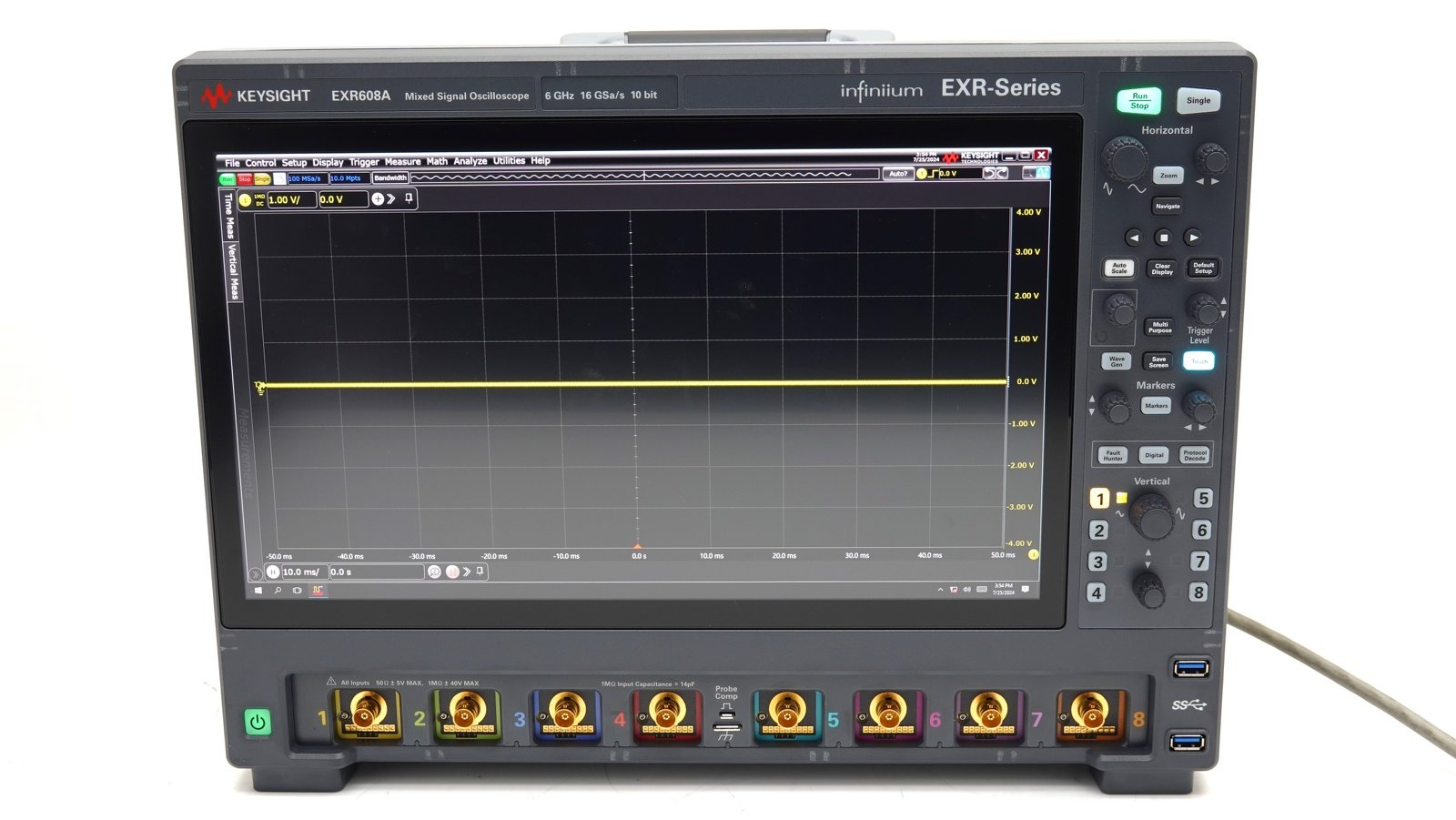The height and width of the screenshot is (820, 1456).
Task: Click the hardware Multi Purpose key
Action: pos(1160,327)
